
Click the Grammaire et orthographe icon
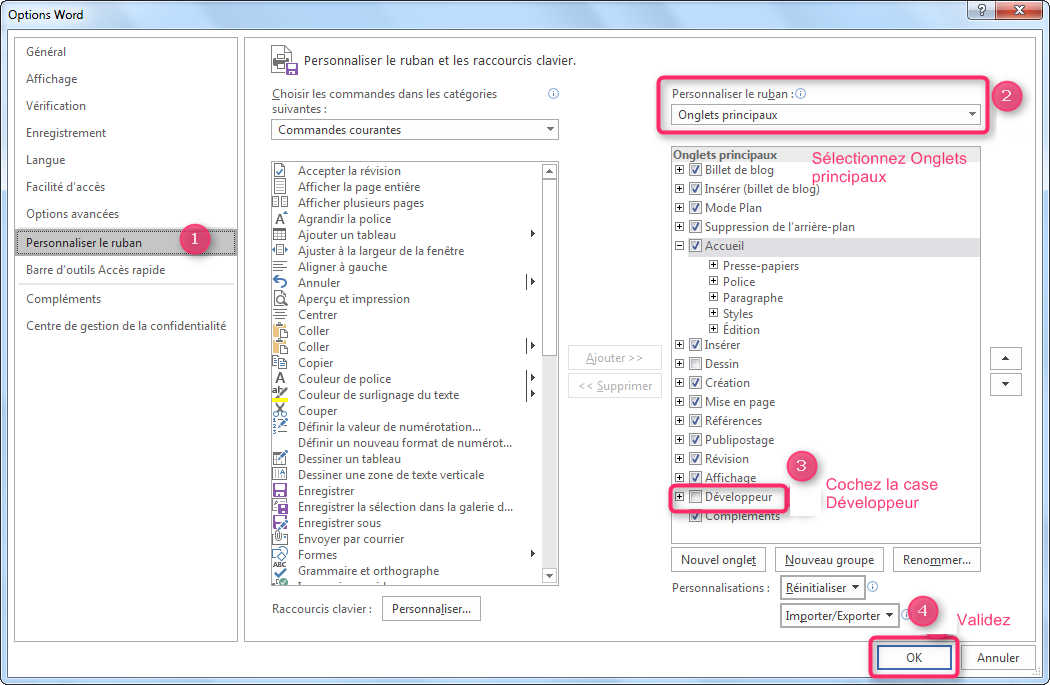click(280, 570)
